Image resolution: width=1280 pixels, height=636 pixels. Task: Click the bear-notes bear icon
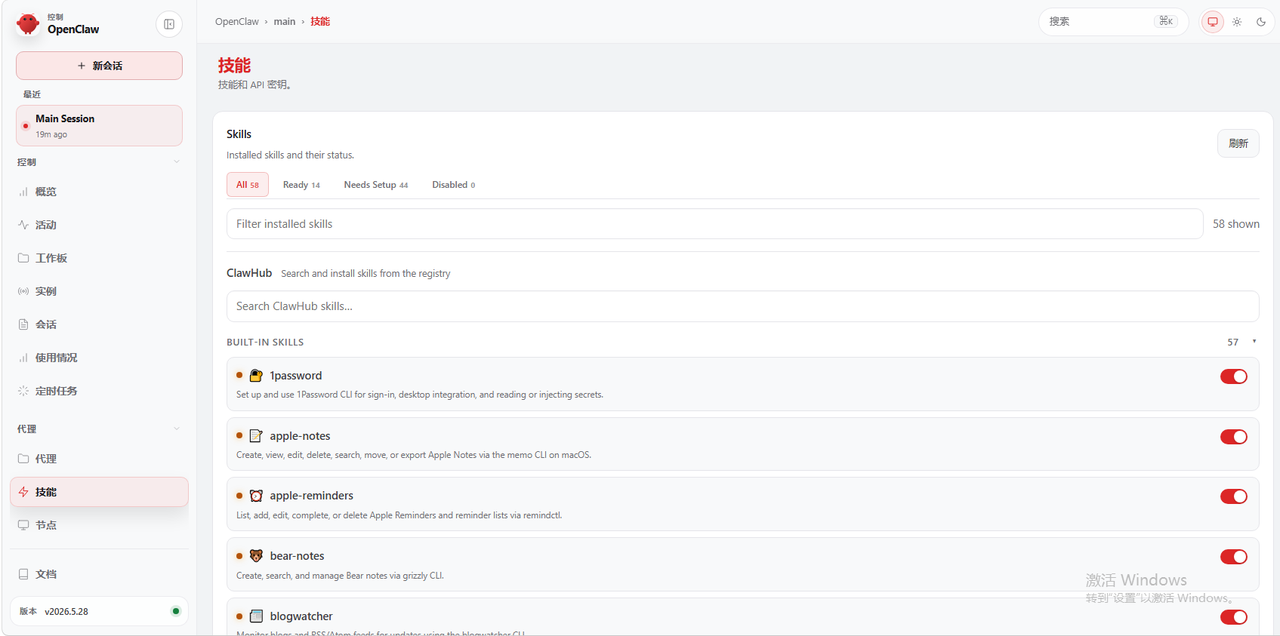tap(256, 556)
